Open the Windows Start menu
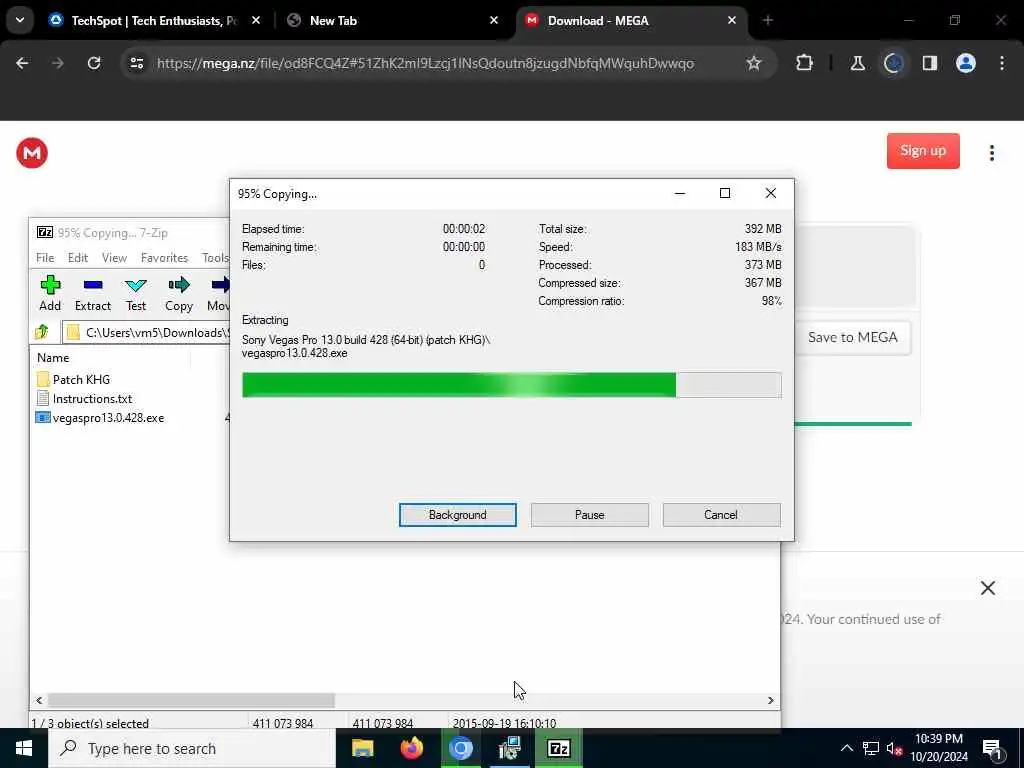 [24, 748]
